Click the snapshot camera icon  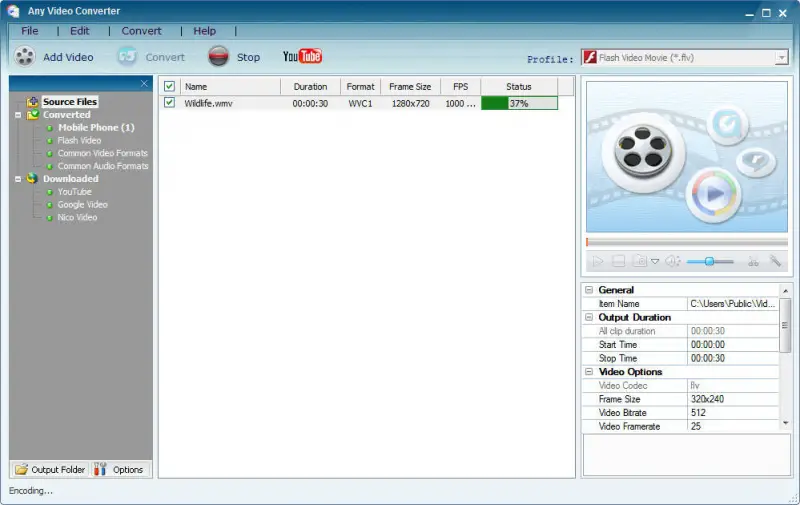639,261
